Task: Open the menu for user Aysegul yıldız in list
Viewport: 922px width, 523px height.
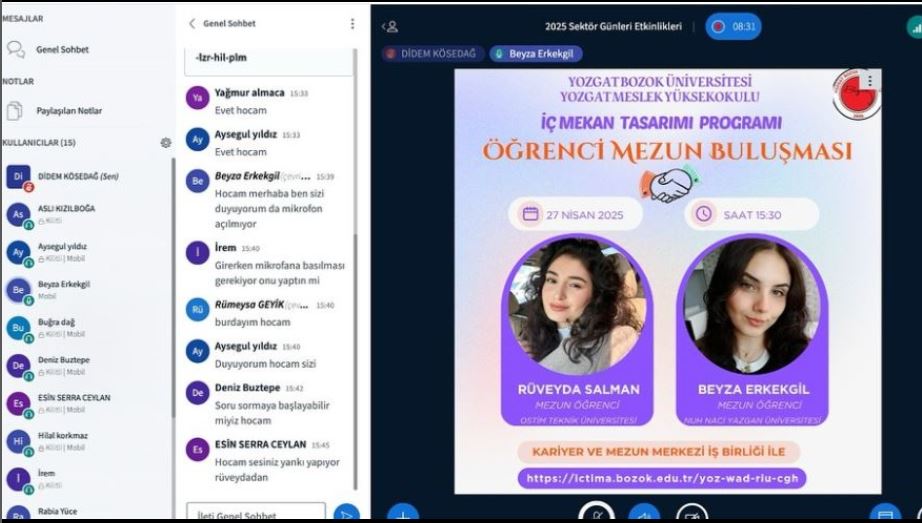Action: pos(88,252)
